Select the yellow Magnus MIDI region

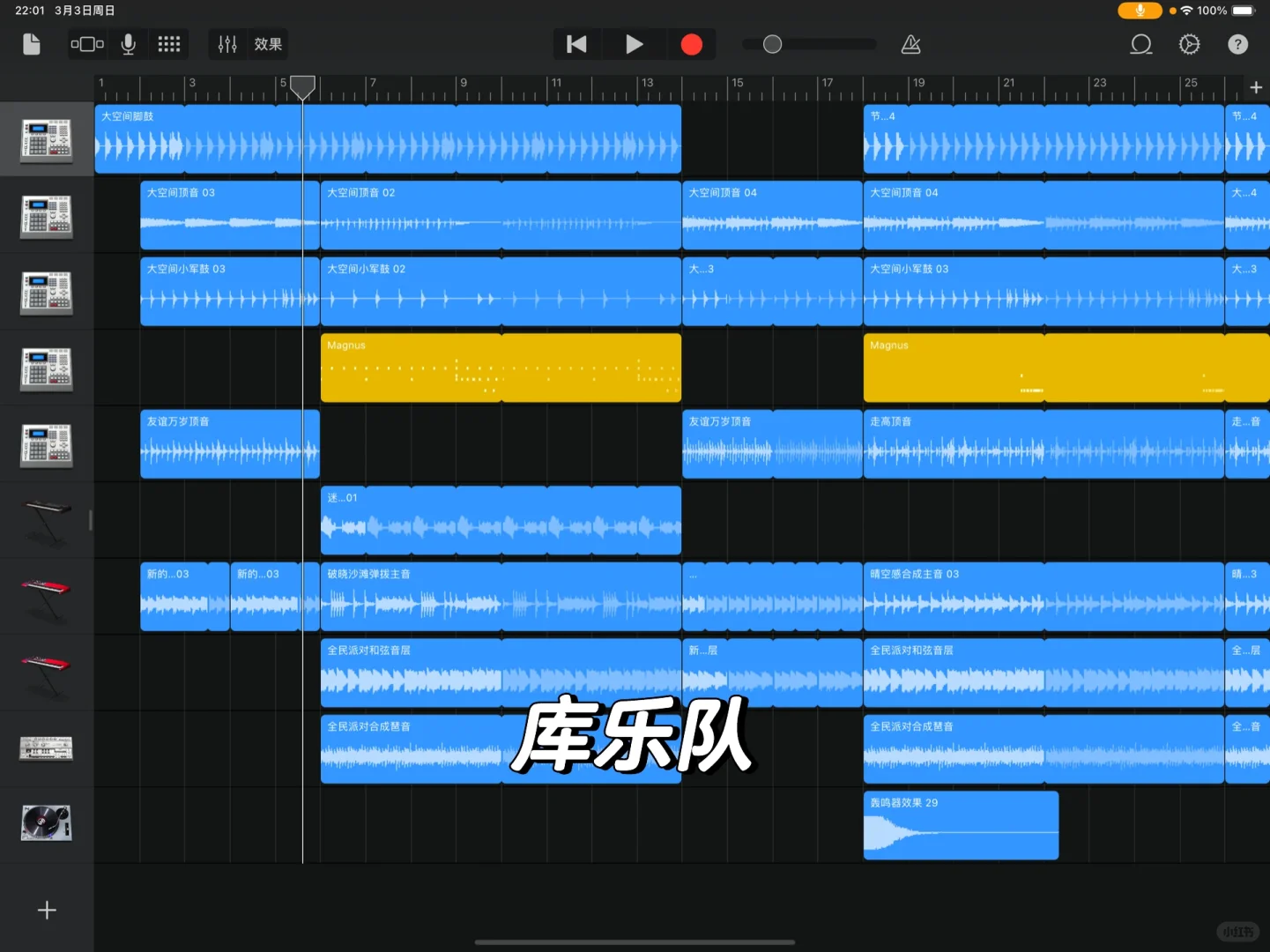[501, 368]
